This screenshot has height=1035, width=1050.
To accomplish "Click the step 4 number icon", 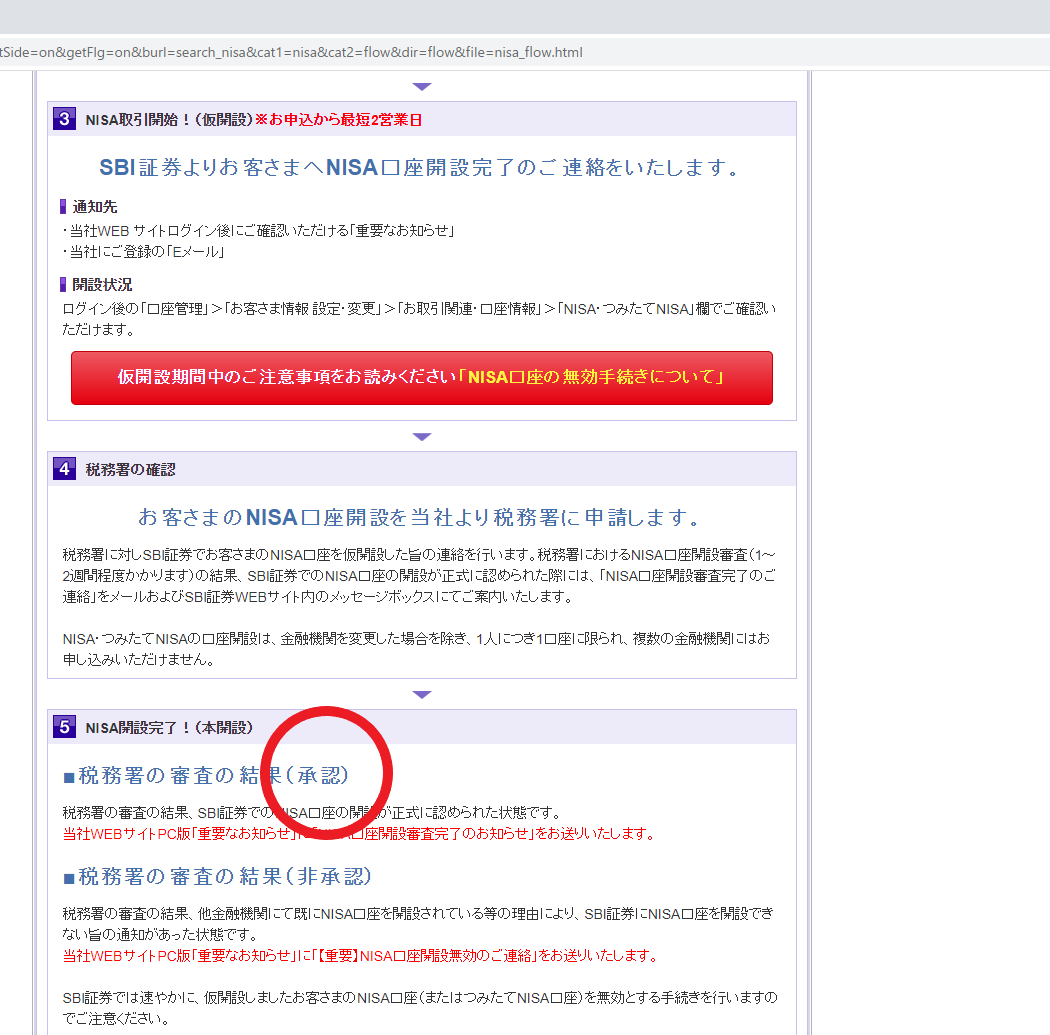I will [x=64, y=469].
